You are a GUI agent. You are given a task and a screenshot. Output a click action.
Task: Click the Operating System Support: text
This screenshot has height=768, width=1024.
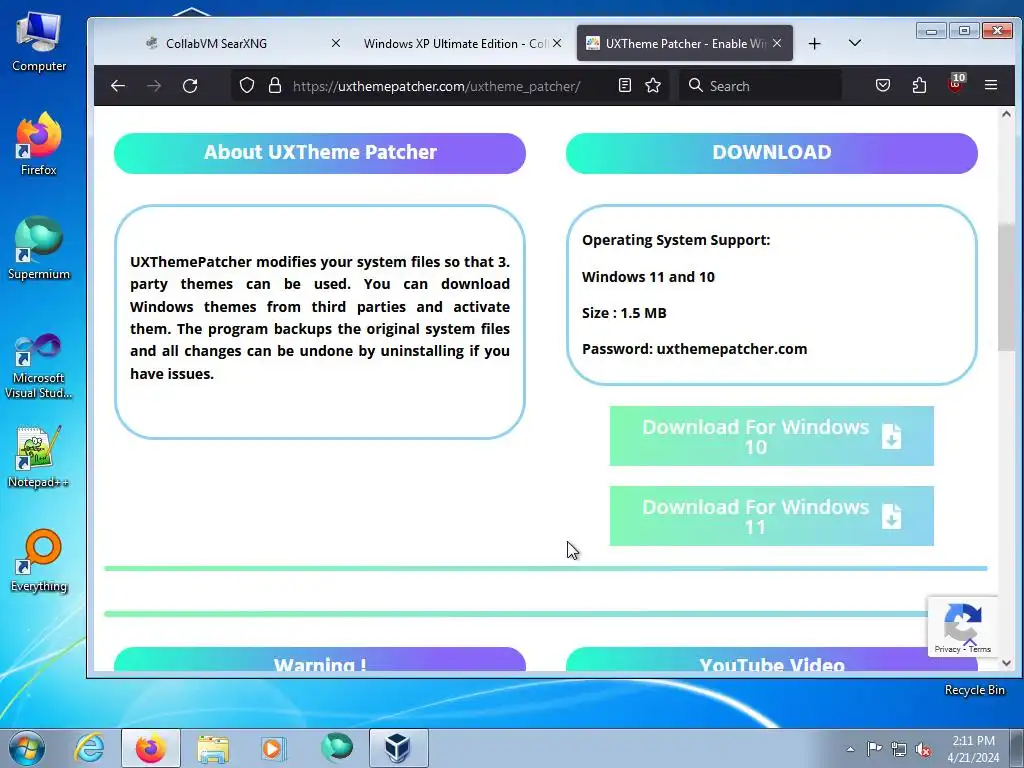[676, 240]
